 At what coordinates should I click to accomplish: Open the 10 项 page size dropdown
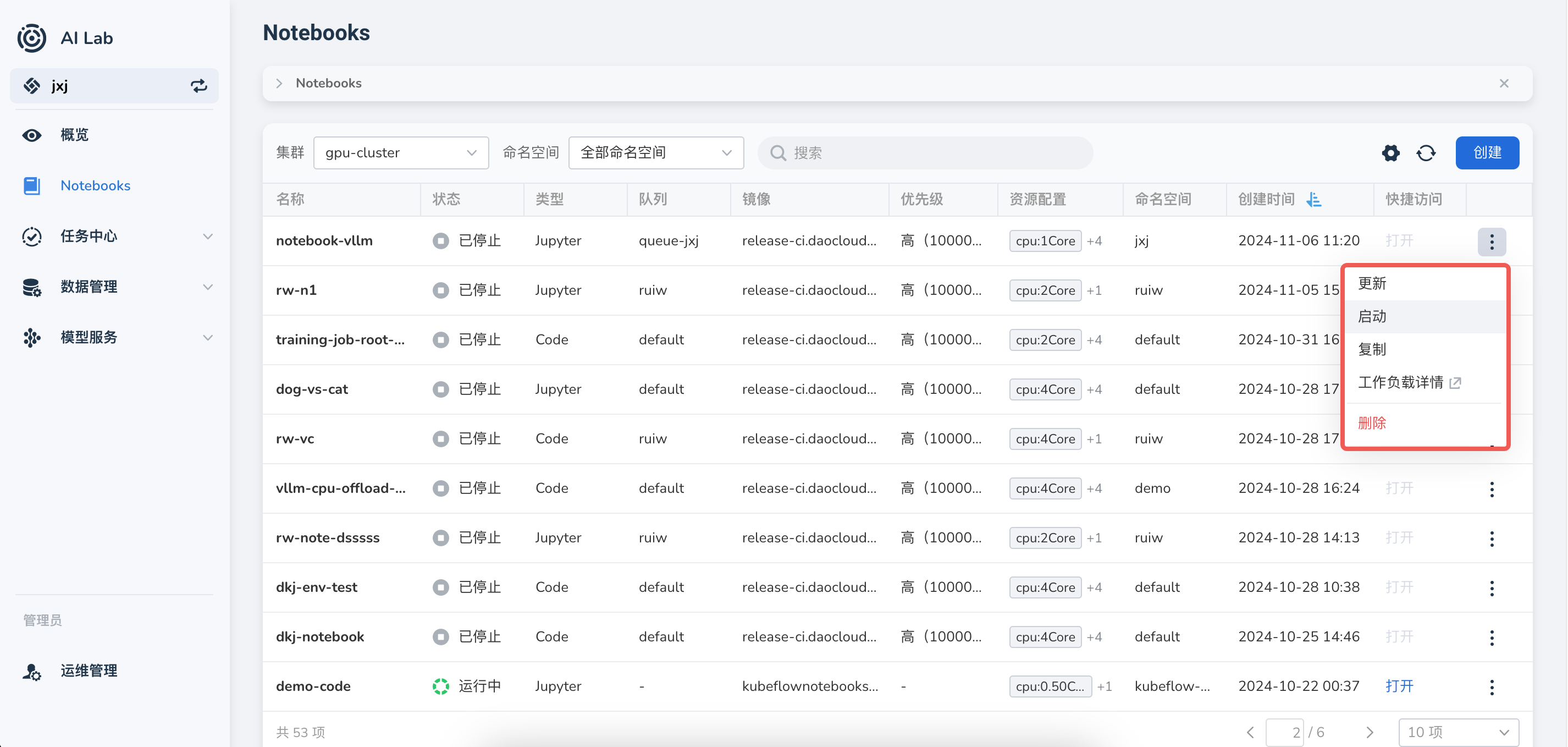coord(1459,732)
